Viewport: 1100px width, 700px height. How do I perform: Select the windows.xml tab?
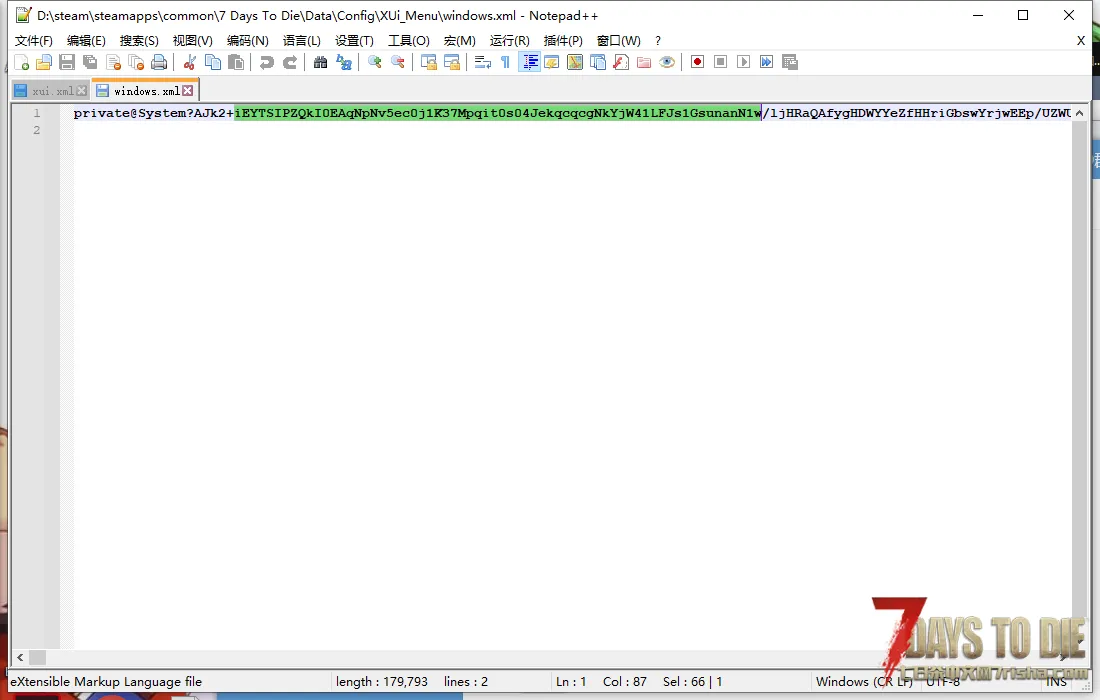pos(146,90)
